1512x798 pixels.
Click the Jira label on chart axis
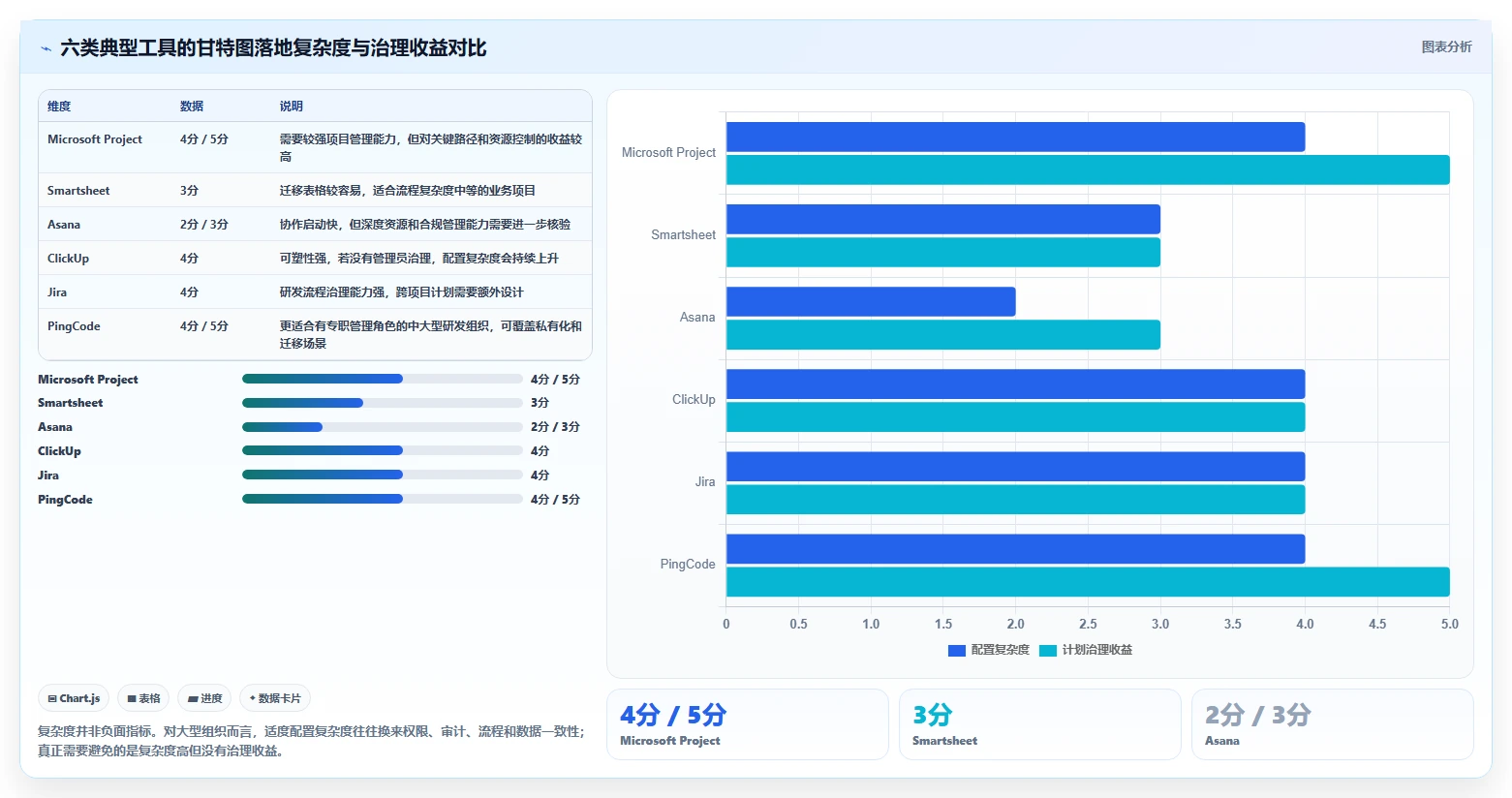(705, 482)
